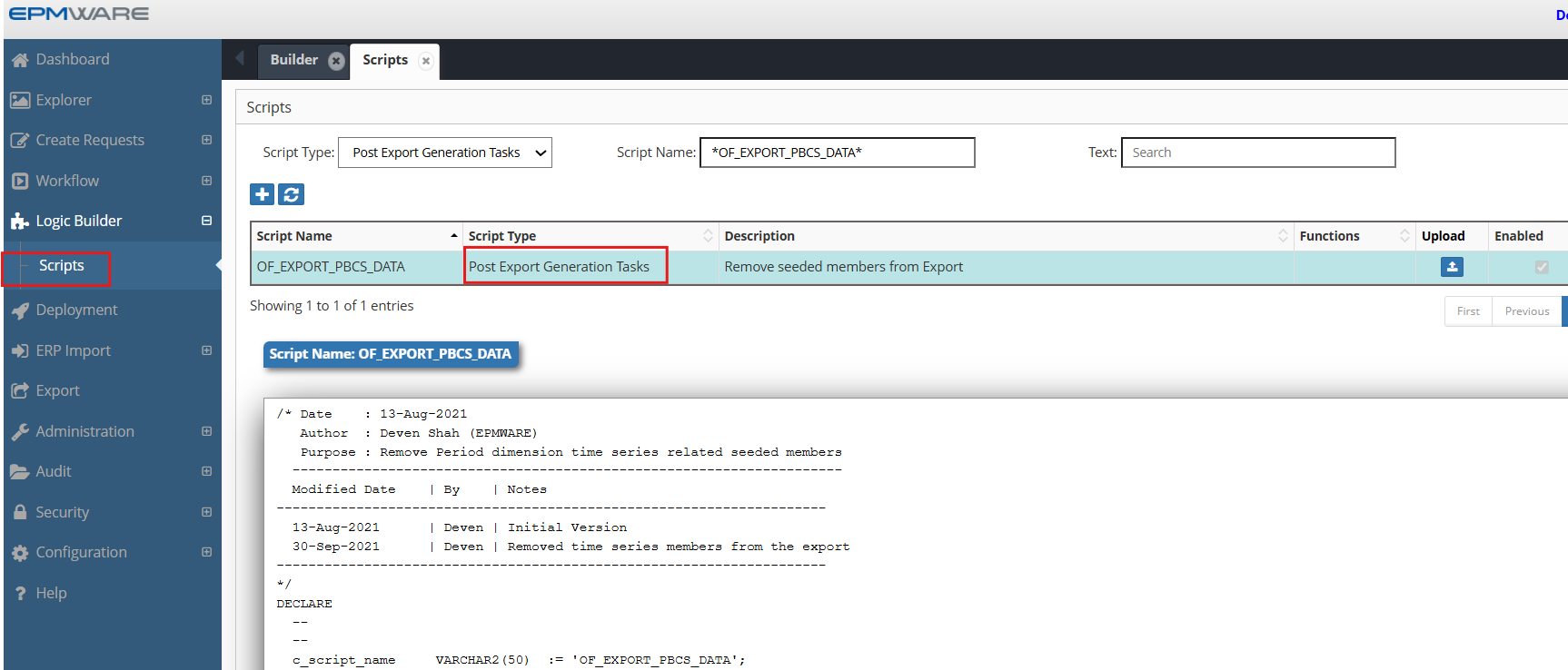This screenshot has width=1568, height=670.
Task: Add a new script with plus icon
Action: click(x=262, y=194)
